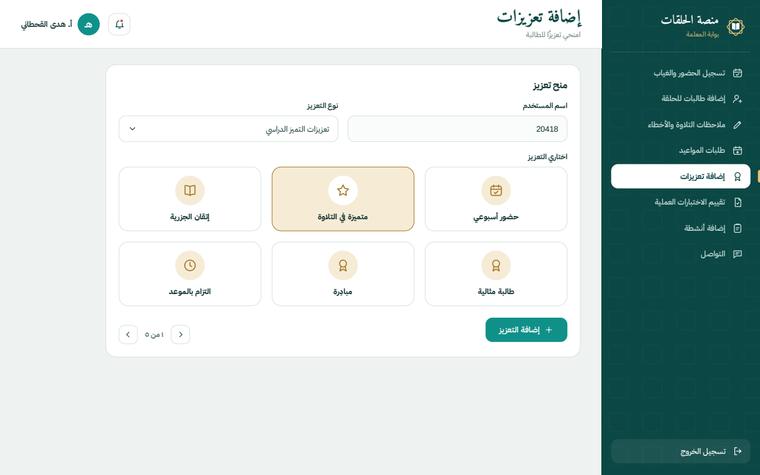Click the appointments calendar icon in sidebar

(737, 150)
